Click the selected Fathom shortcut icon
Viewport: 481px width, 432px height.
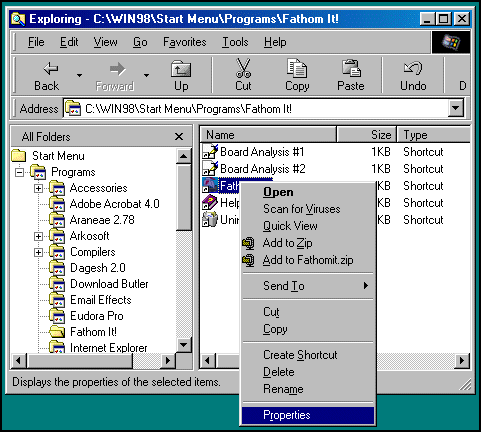click(210, 186)
